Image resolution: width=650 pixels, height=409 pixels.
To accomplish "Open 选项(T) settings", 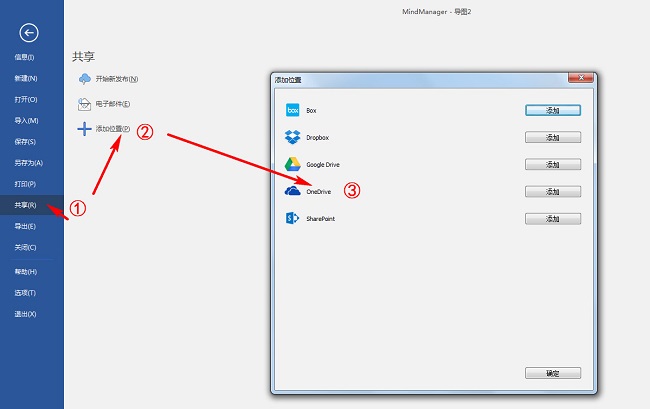I will (x=25, y=293).
